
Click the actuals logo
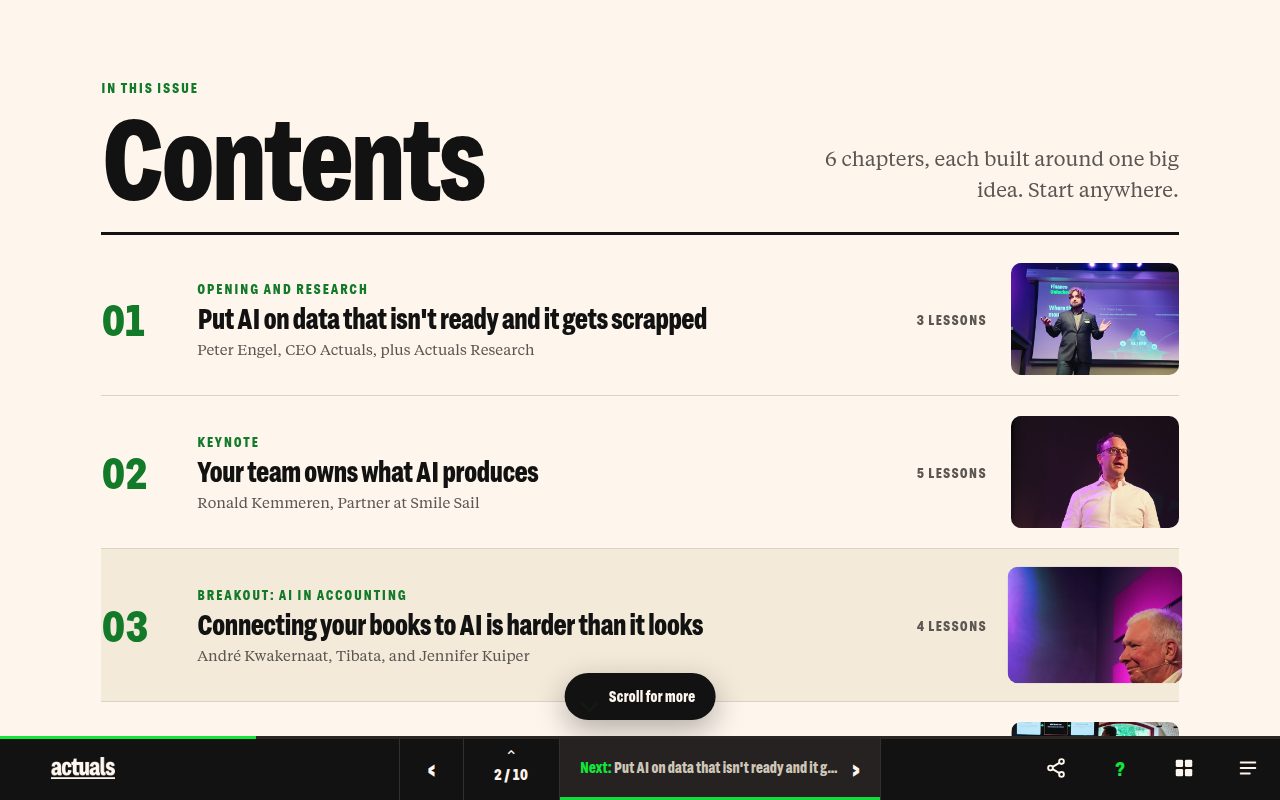(x=83, y=768)
